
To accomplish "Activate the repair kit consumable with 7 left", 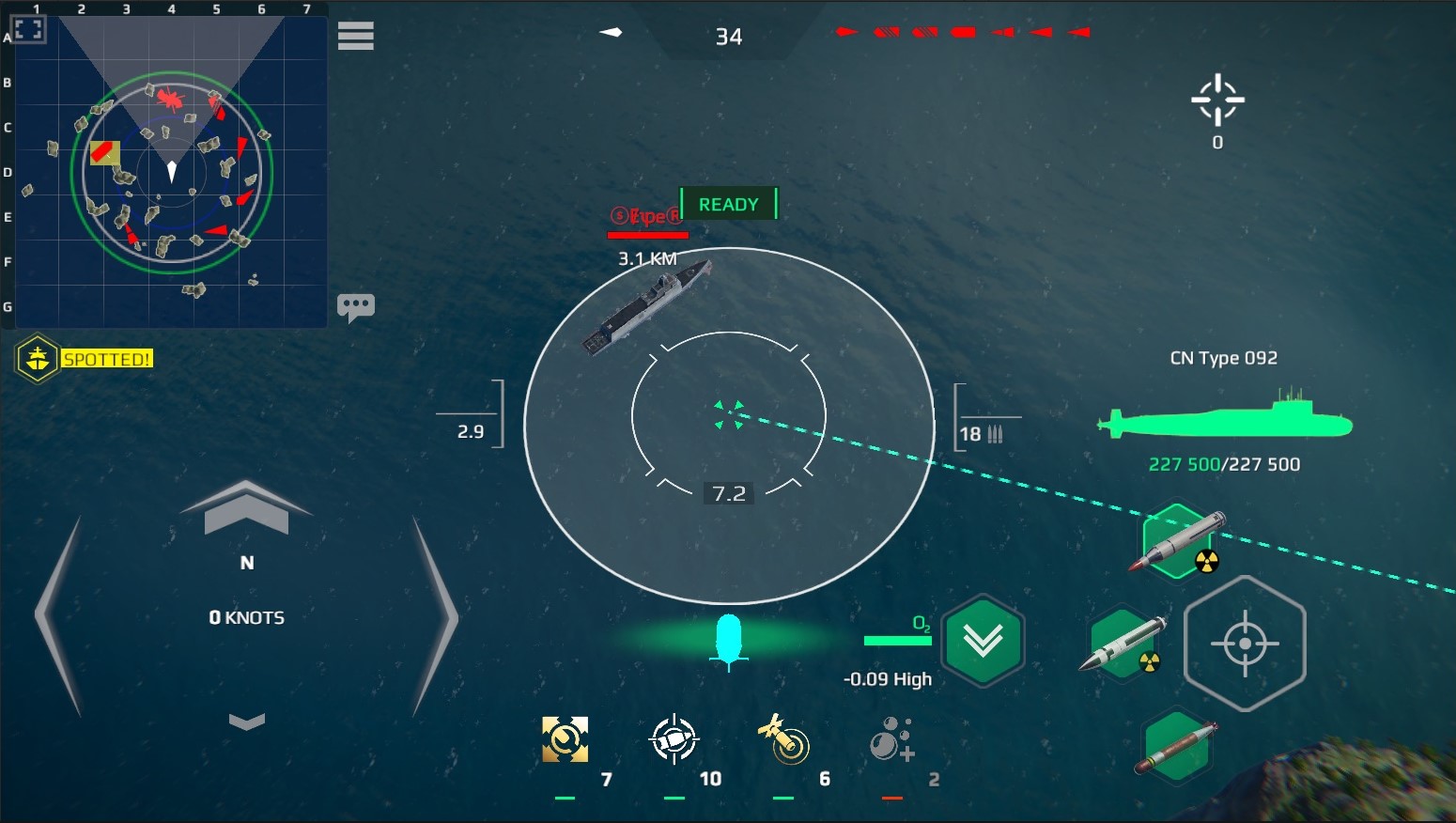I will (x=565, y=740).
